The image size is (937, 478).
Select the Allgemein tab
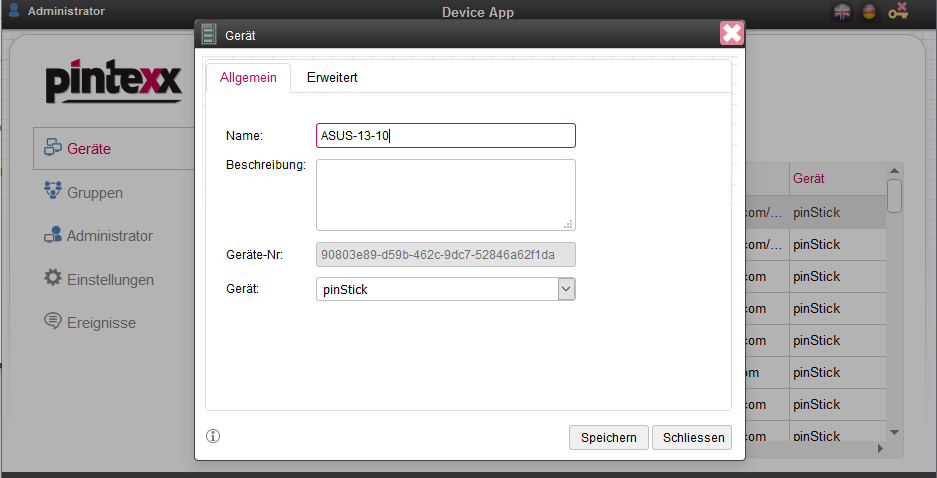[x=248, y=77]
